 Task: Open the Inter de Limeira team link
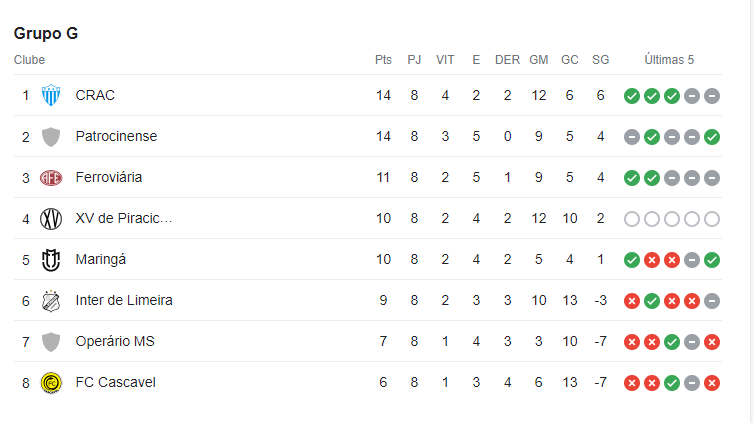click(x=124, y=300)
